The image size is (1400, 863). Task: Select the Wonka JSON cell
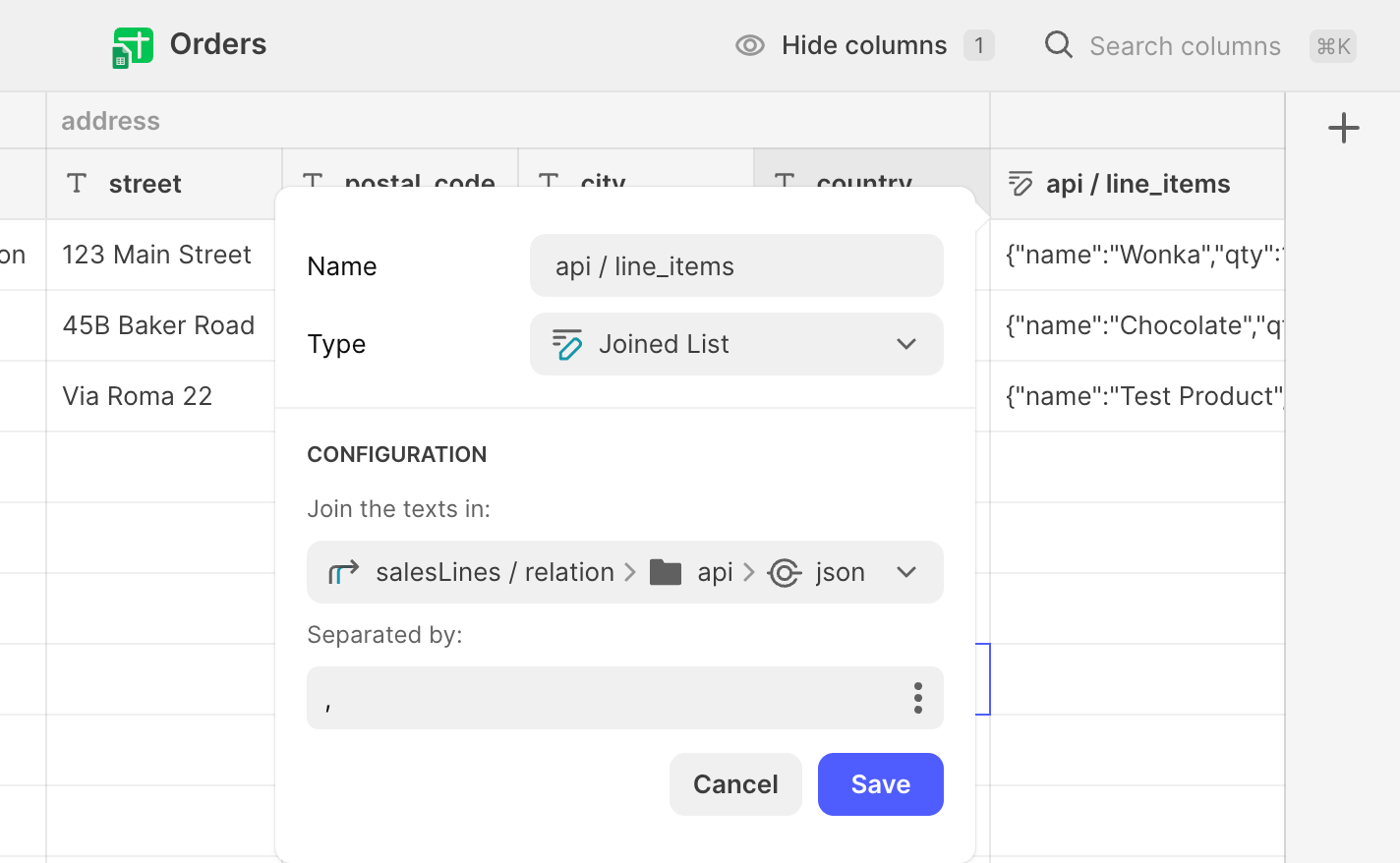click(x=1137, y=255)
